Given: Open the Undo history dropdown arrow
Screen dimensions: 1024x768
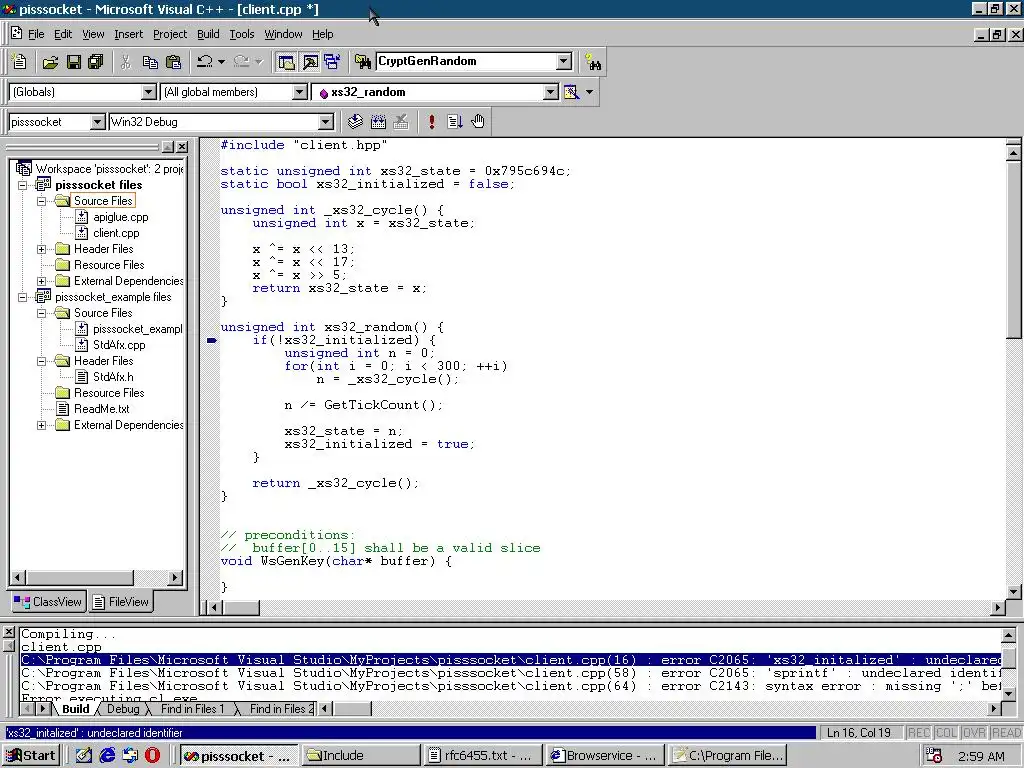Looking at the screenshot, I should pyautogui.click(x=221, y=62).
